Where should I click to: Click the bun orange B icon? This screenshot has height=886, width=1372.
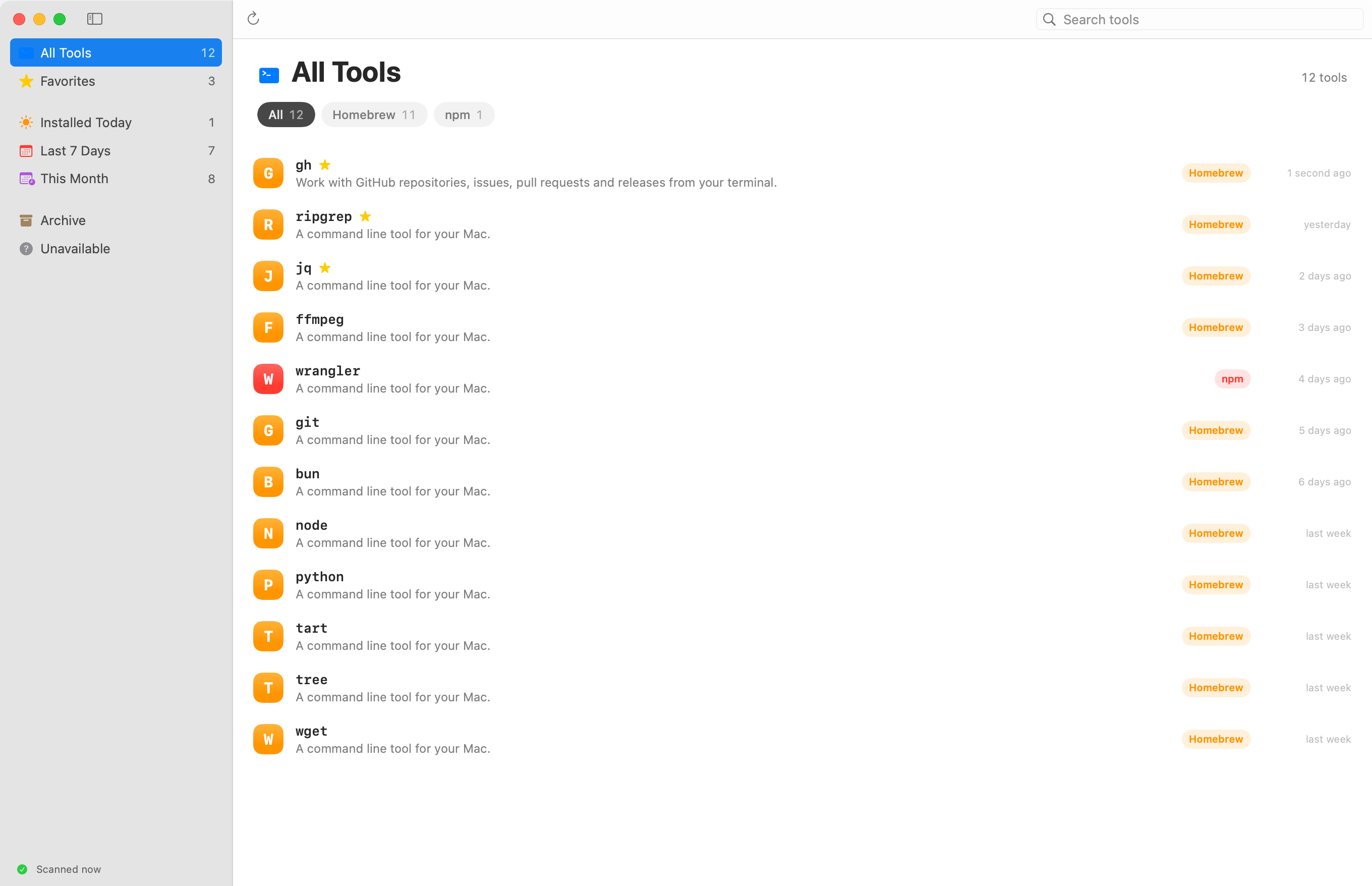click(268, 482)
